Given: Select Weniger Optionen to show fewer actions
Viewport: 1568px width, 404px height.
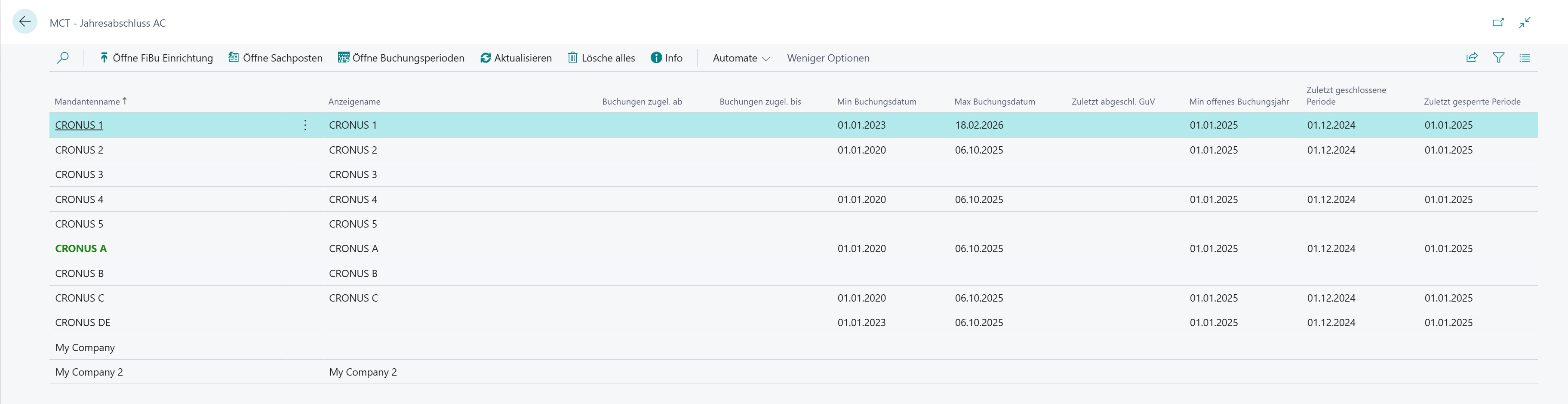Looking at the screenshot, I should 828,58.
